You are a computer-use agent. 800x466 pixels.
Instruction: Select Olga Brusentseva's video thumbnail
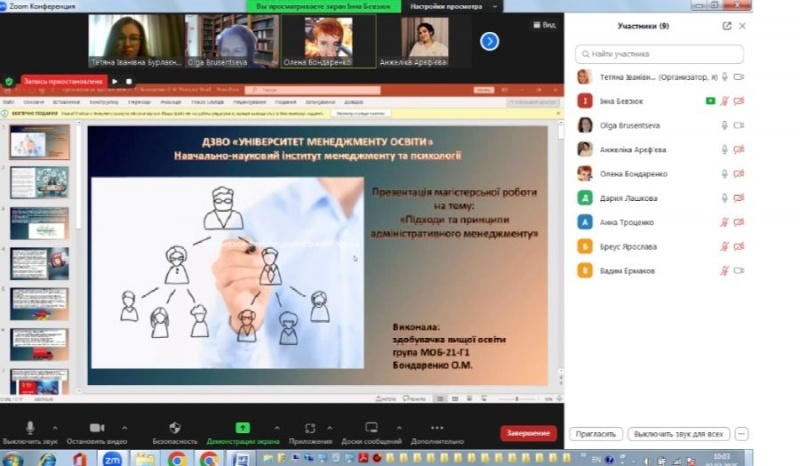tap(232, 41)
